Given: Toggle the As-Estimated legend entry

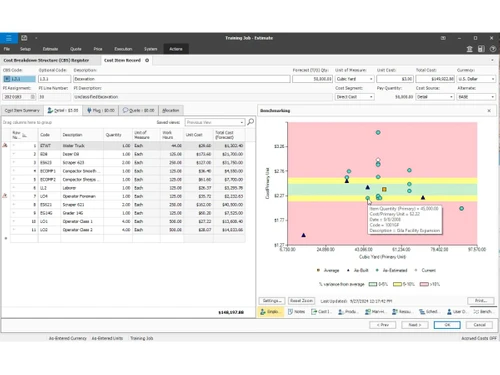Looking at the screenshot, I should (392, 270).
